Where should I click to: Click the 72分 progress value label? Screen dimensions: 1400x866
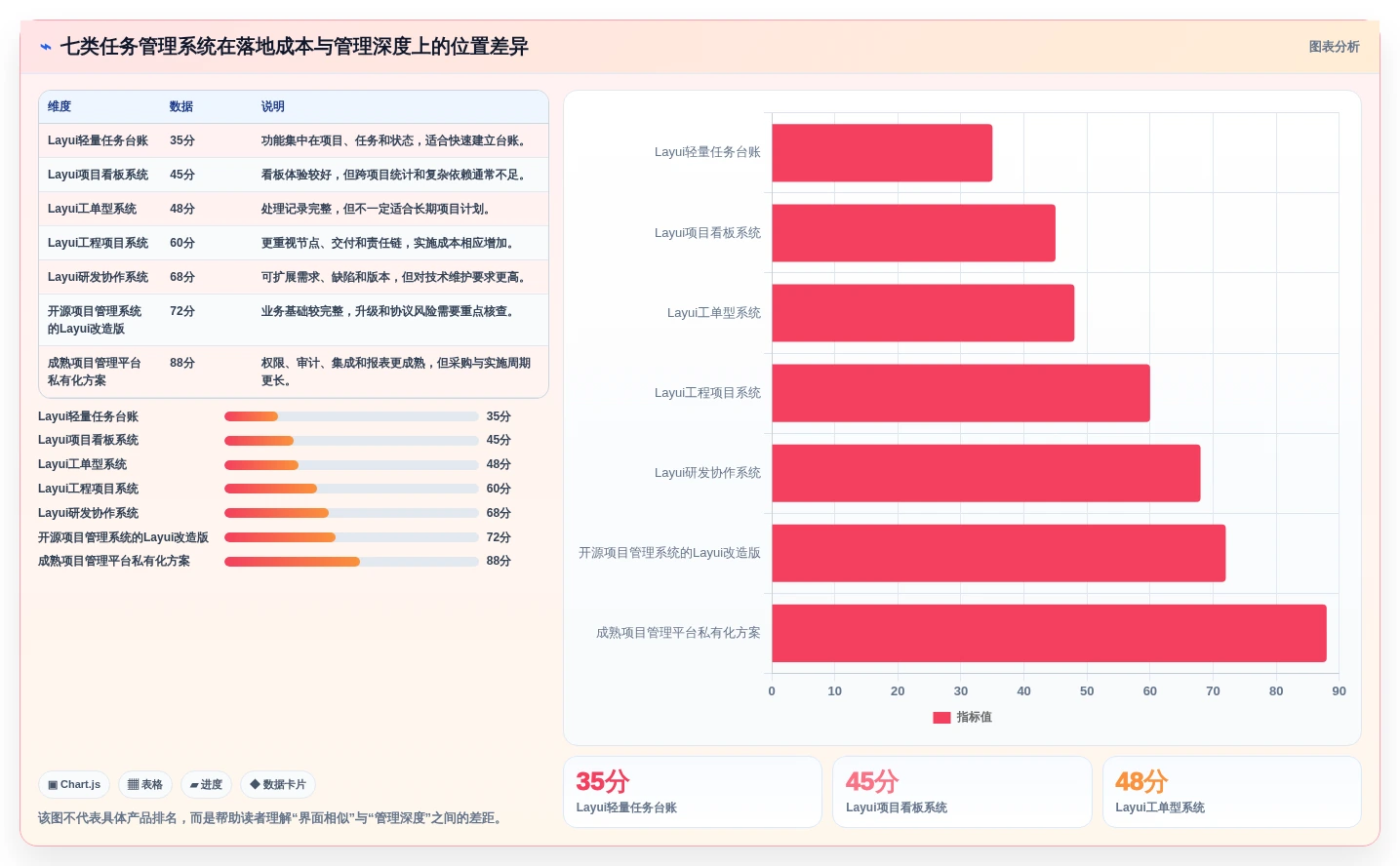click(499, 537)
